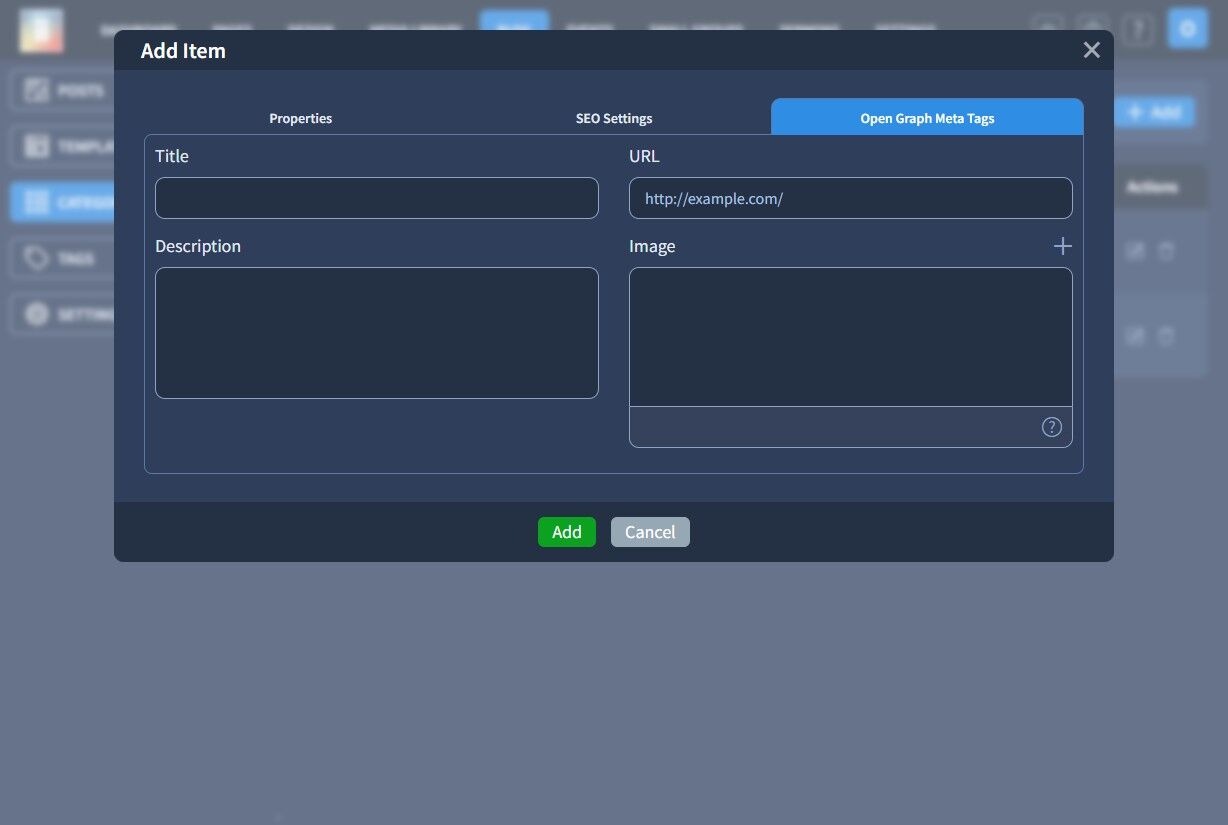The height and width of the screenshot is (825, 1228).
Task: Click the empty Image preview area
Action: tap(850, 337)
